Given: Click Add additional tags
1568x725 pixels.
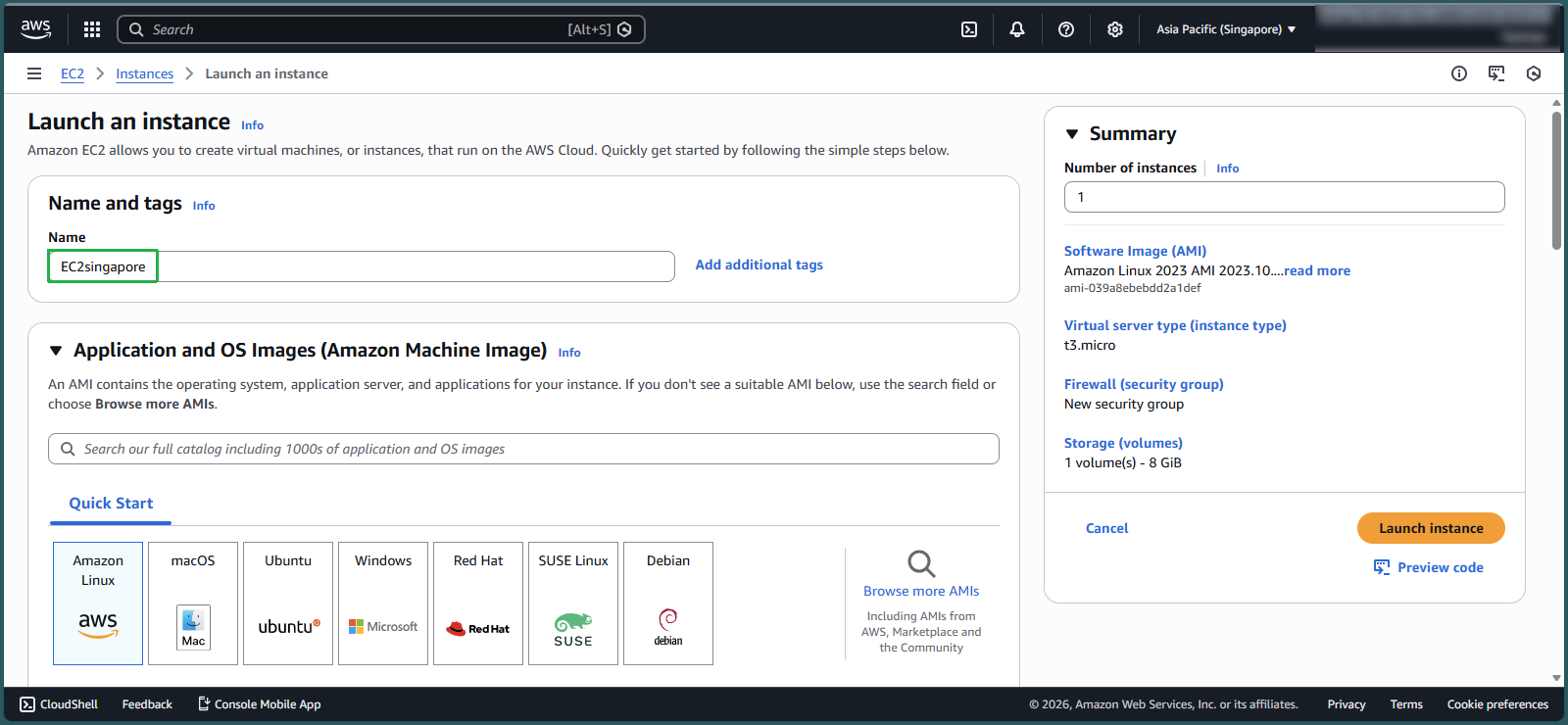Looking at the screenshot, I should click(759, 265).
